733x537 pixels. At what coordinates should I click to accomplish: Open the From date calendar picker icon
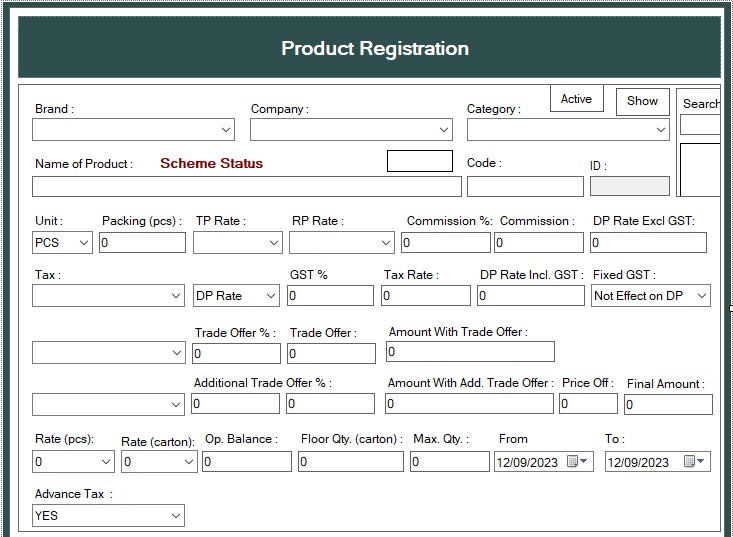click(x=577, y=462)
